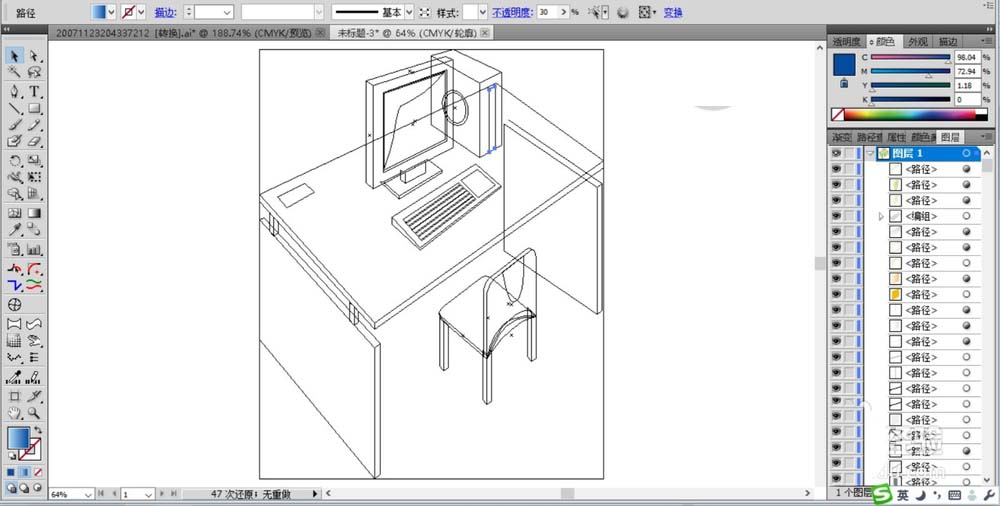Select the Type tool
1000x506 pixels.
(34, 91)
